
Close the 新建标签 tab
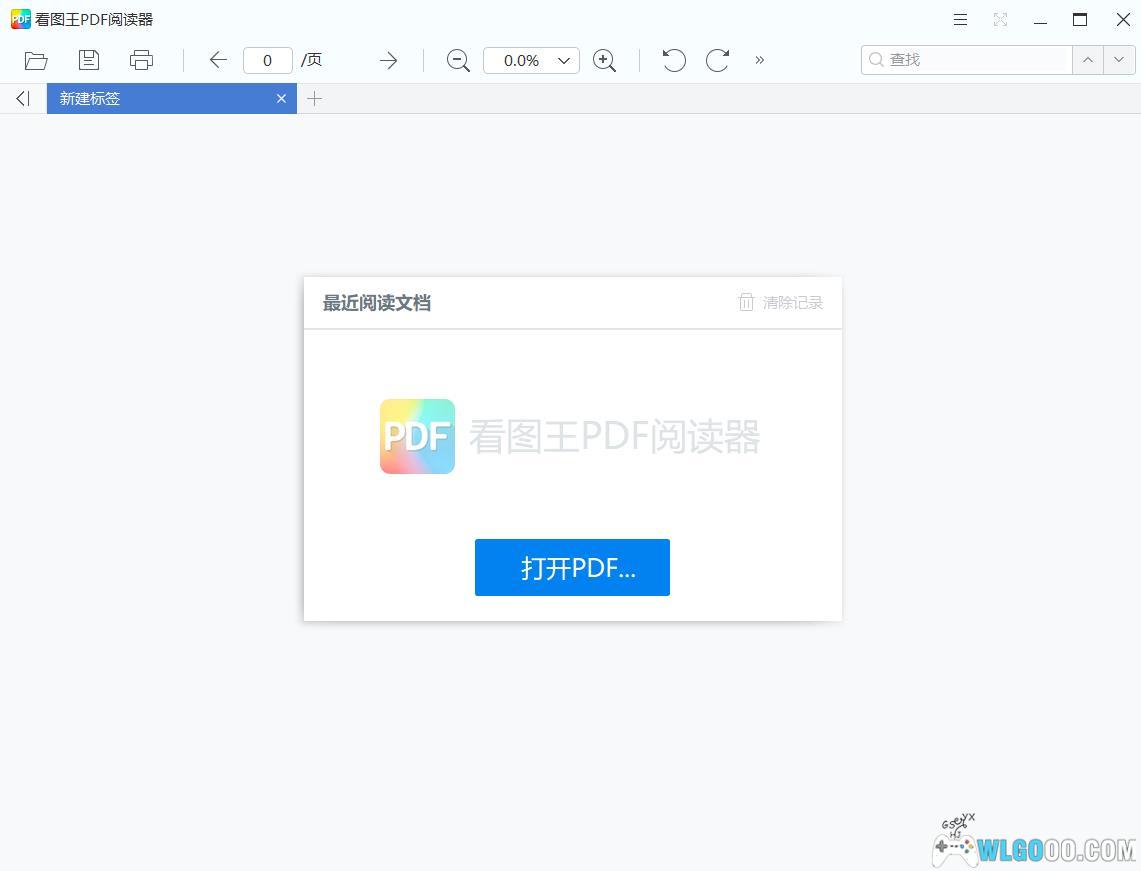281,98
